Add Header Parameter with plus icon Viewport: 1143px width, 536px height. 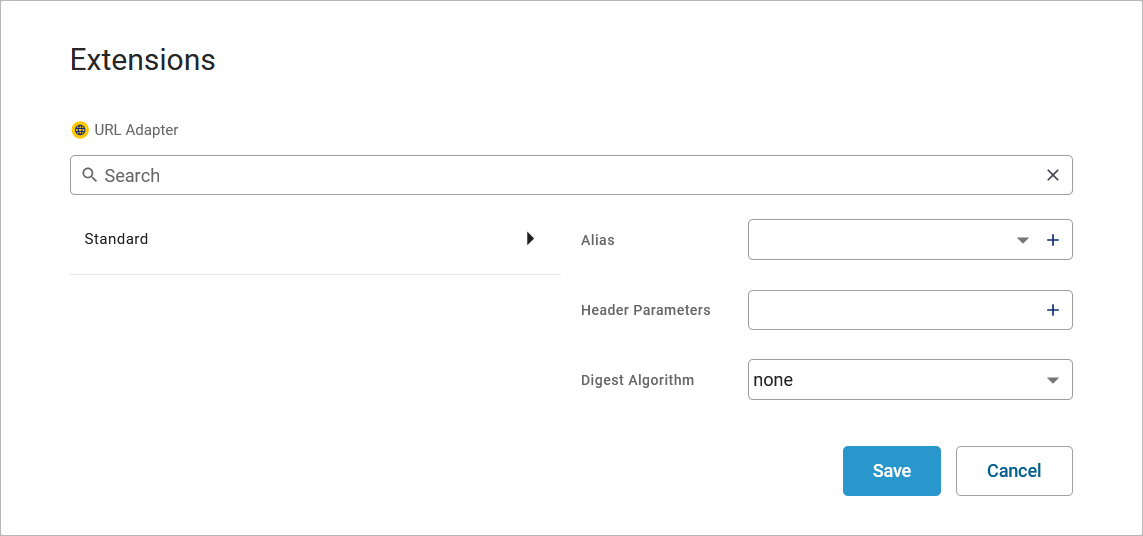1052,310
